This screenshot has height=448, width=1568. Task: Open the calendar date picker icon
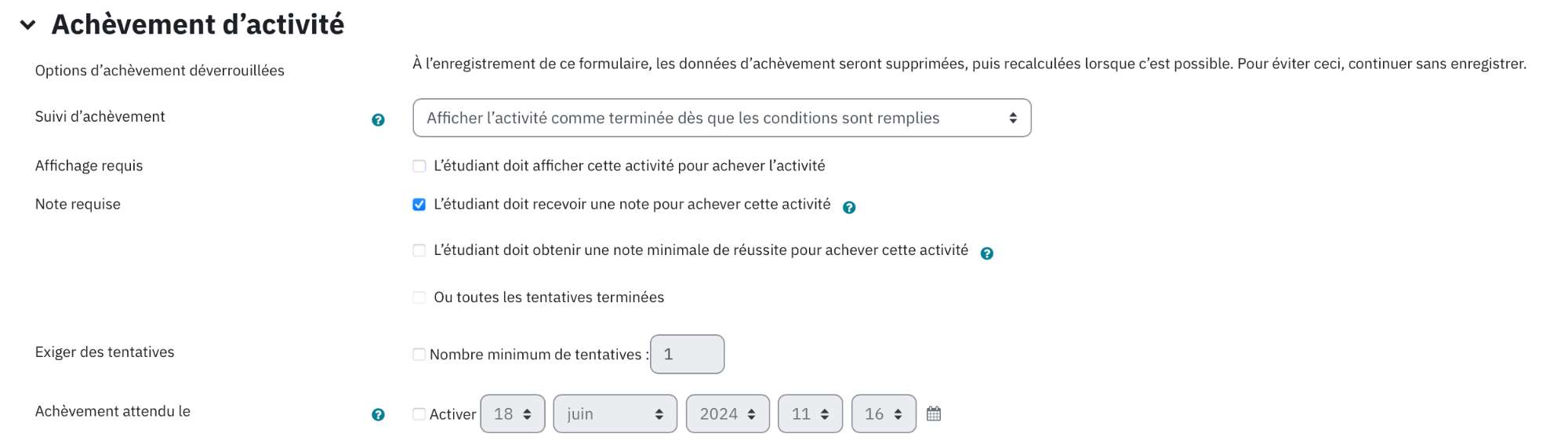point(934,413)
